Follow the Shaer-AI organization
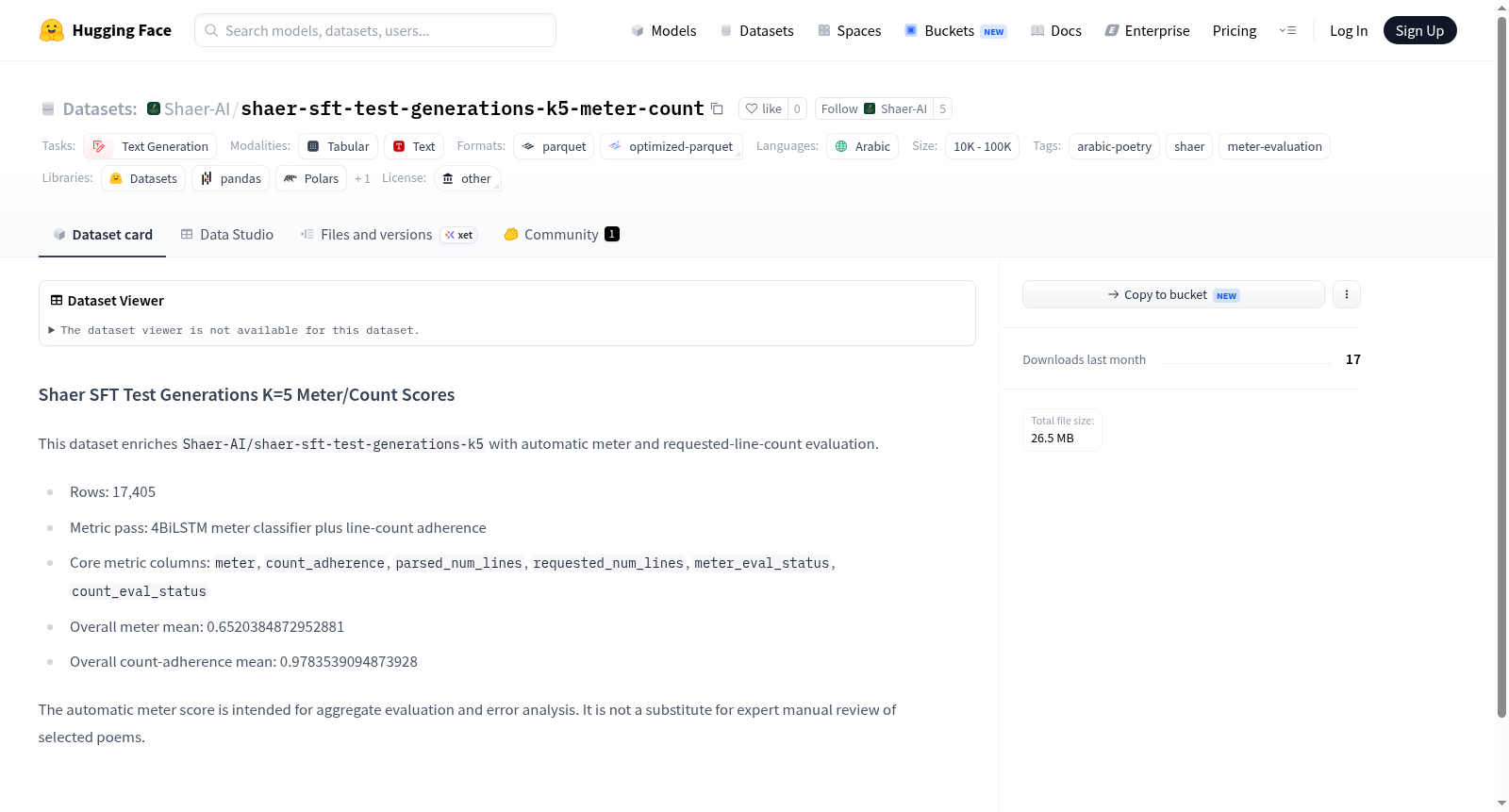 click(x=873, y=108)
